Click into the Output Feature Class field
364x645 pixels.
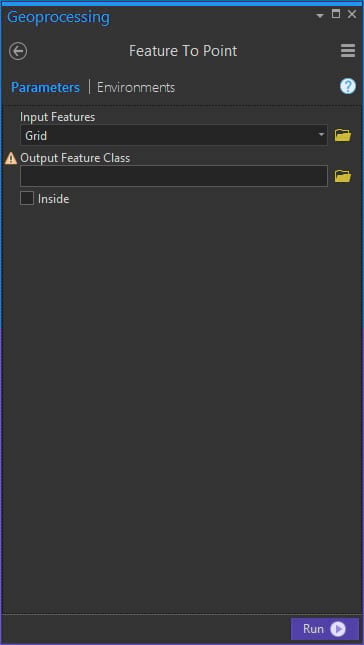pyautogui.click(x=174, y=176)
